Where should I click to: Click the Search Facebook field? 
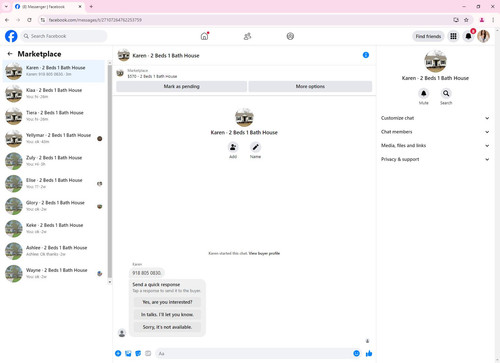click(x=64, y=36)
